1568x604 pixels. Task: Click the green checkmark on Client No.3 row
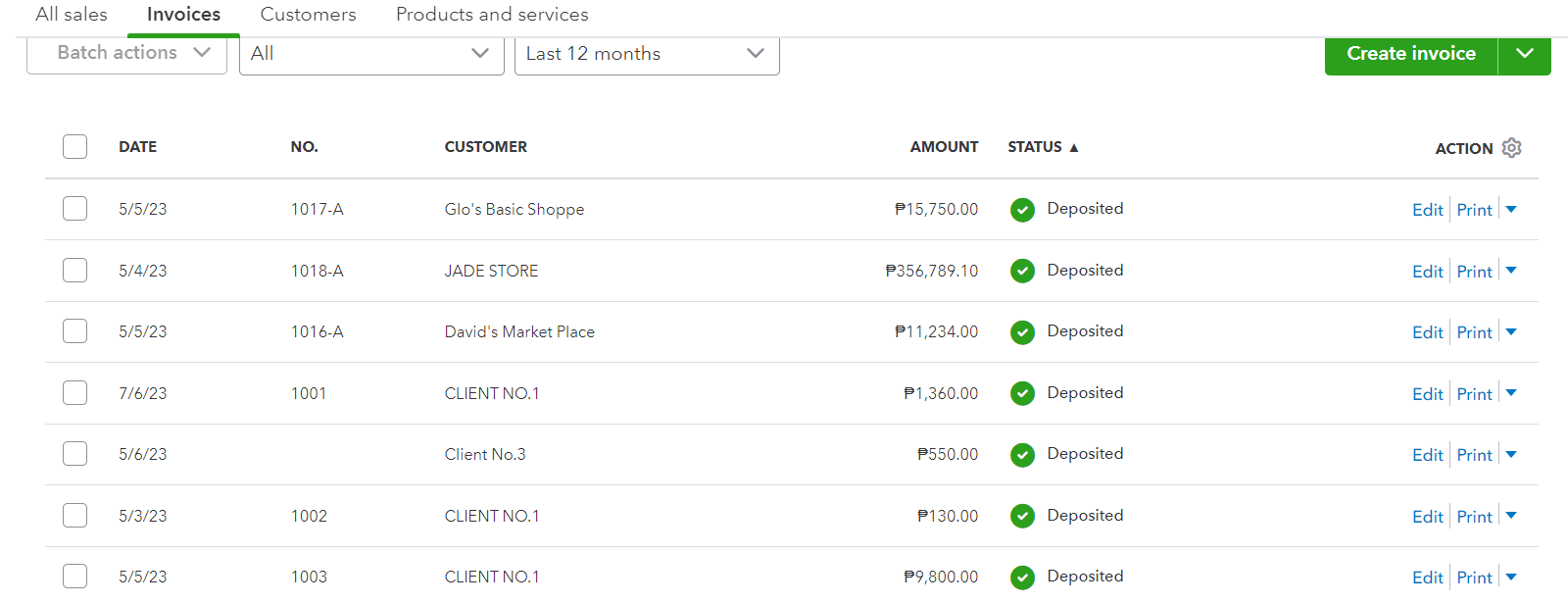tap(1022, 455)
